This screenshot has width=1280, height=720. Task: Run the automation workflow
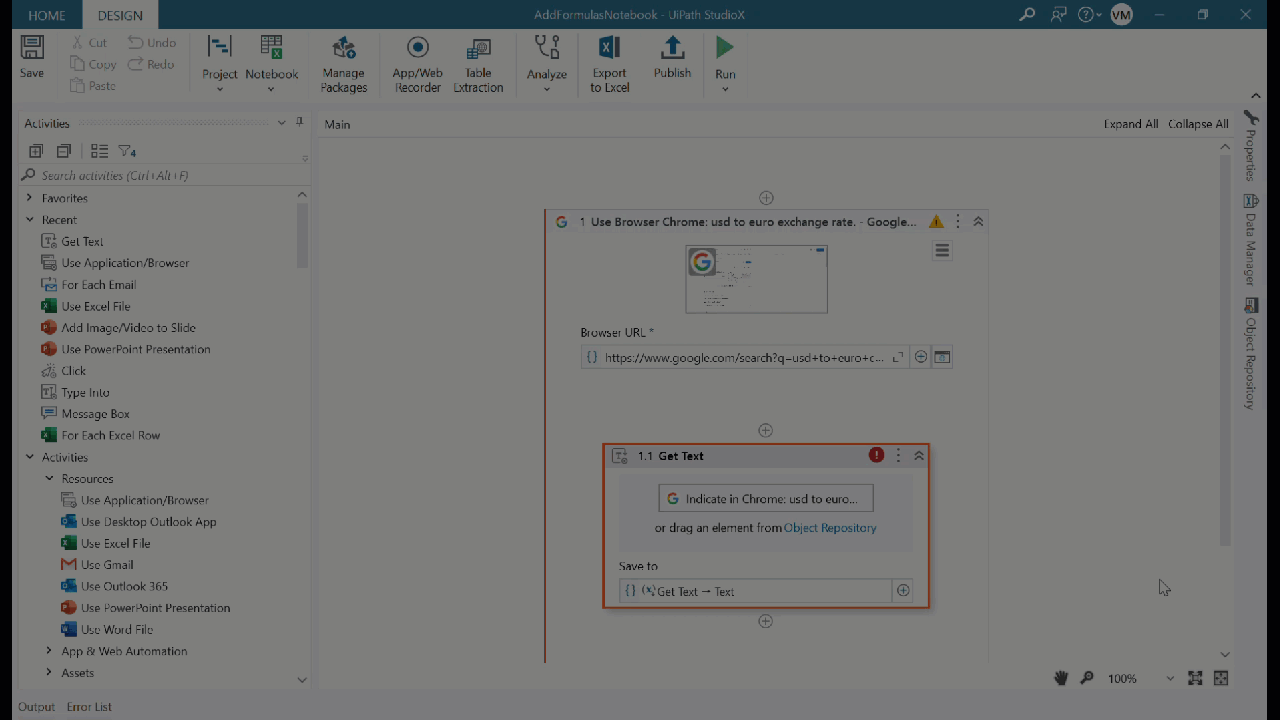click(725, 57)
